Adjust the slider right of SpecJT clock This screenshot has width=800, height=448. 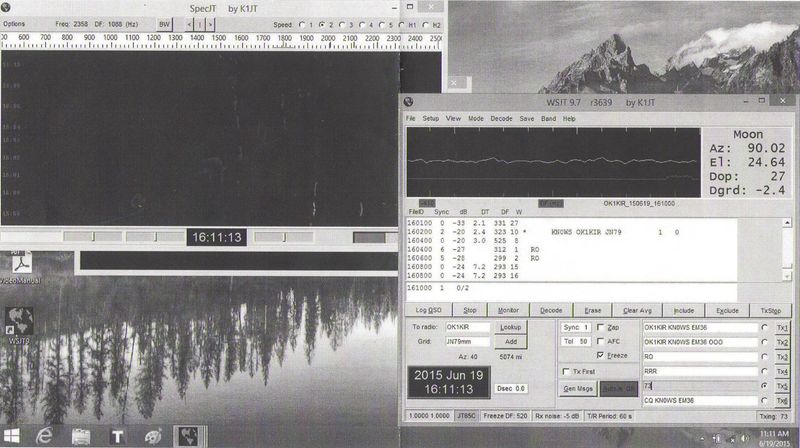tap(284, 237)
